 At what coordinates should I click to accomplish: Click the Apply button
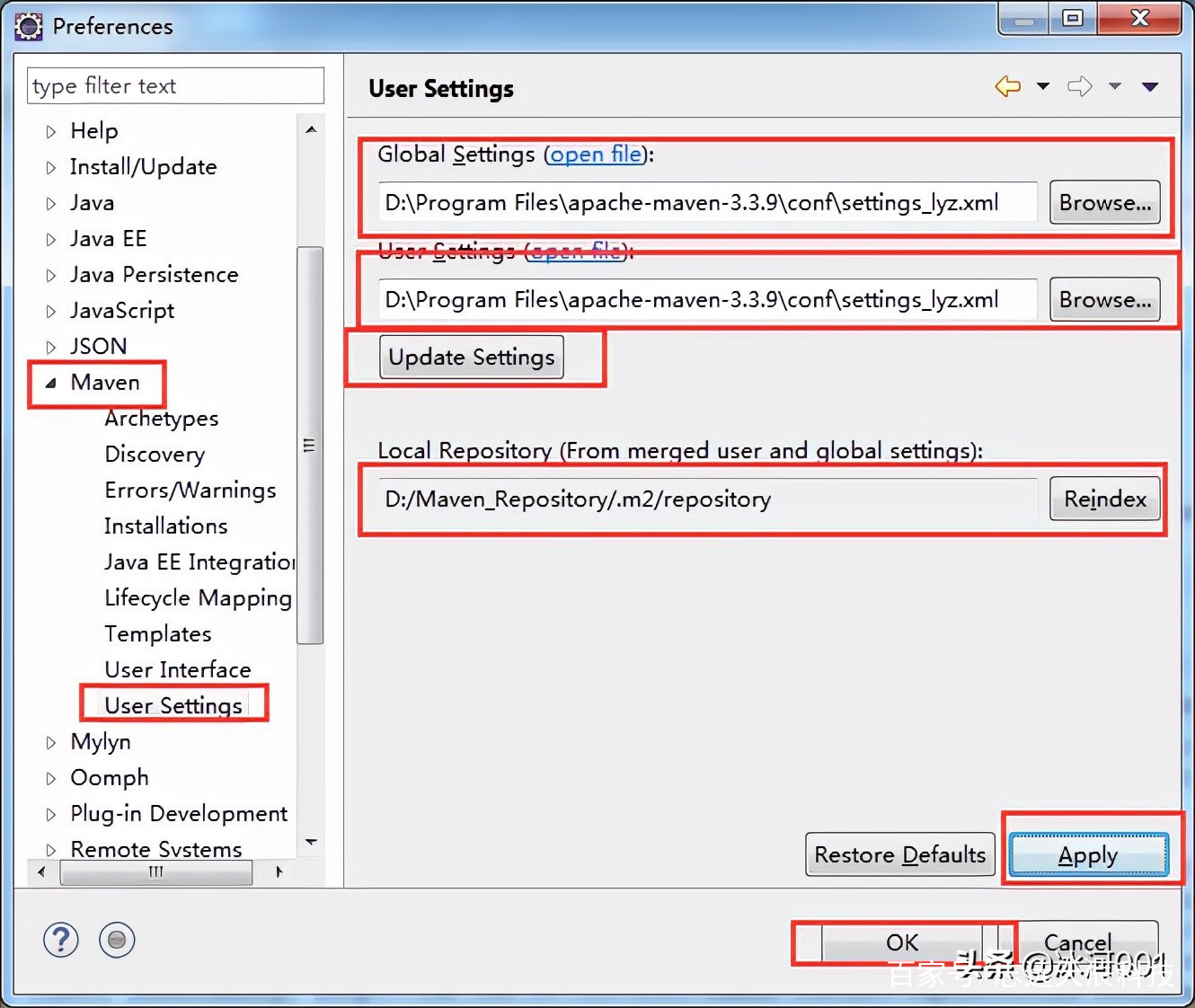(x=1088, y=854)
